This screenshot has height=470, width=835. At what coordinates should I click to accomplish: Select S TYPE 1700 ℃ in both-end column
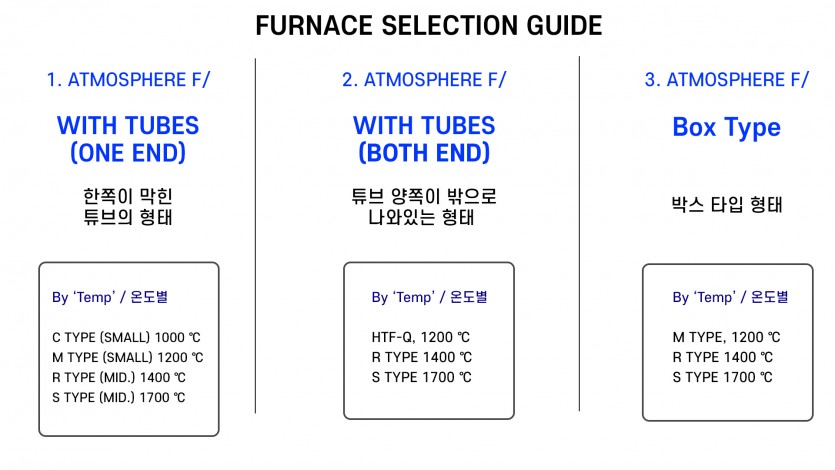pos(422,377)
